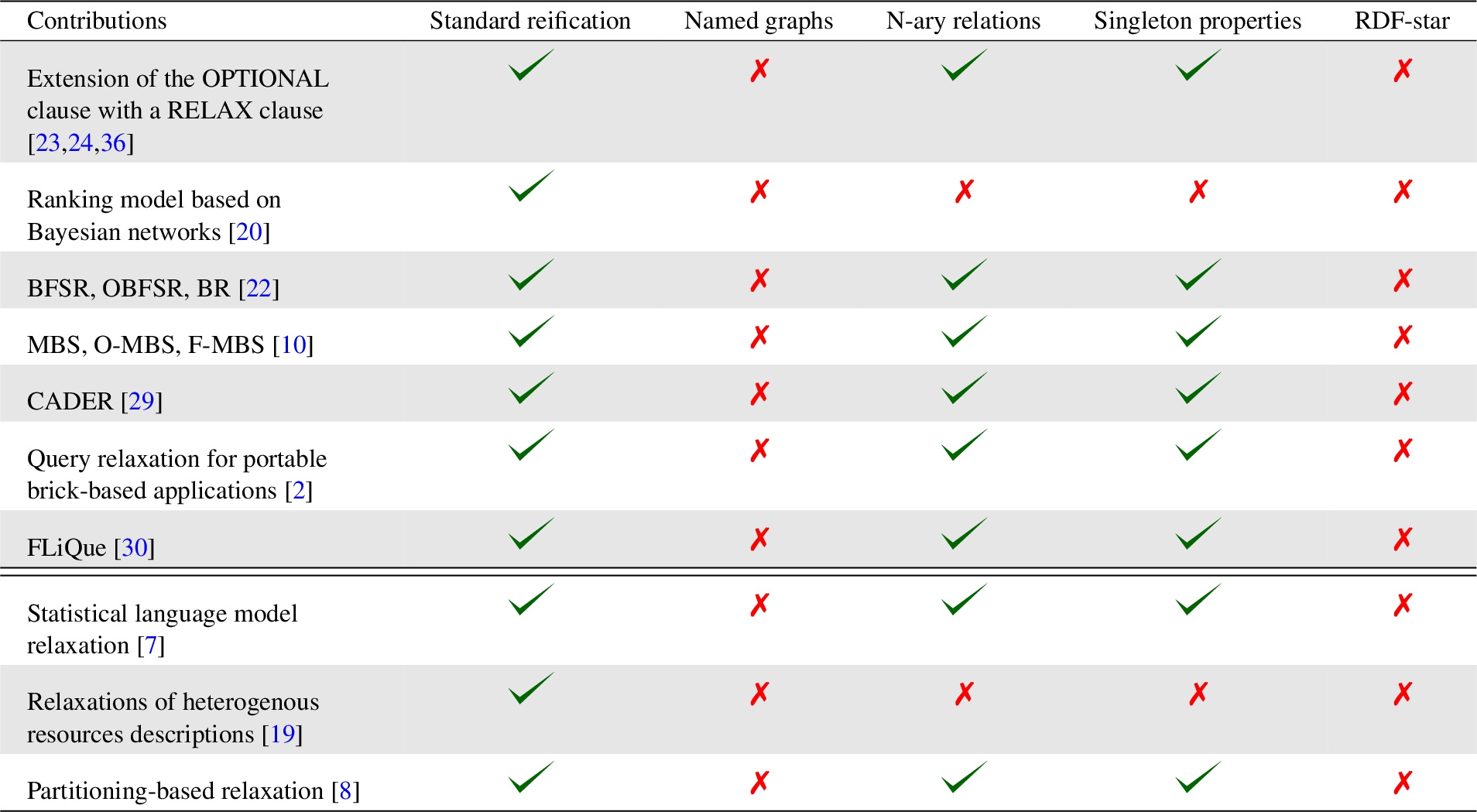Viewport: 1477px width, 812px height.
Task: Follow citation 29 beside CADER
Action: click(142, 401)
